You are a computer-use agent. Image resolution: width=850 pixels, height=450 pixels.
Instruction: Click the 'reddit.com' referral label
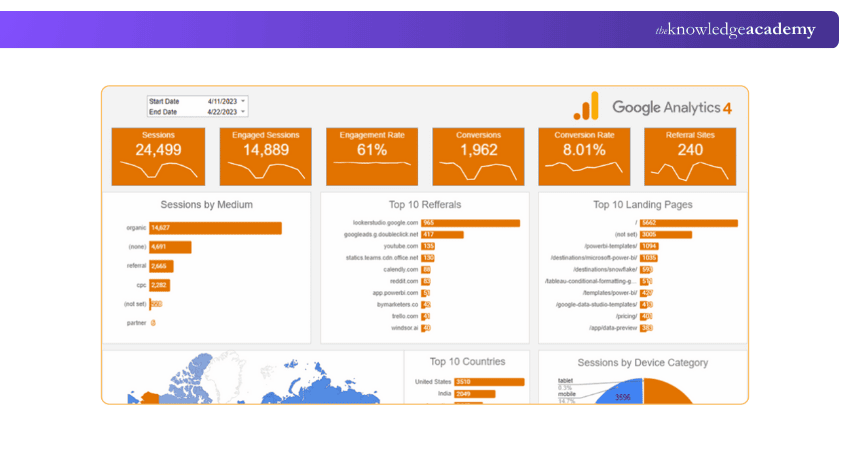(404, 281)
